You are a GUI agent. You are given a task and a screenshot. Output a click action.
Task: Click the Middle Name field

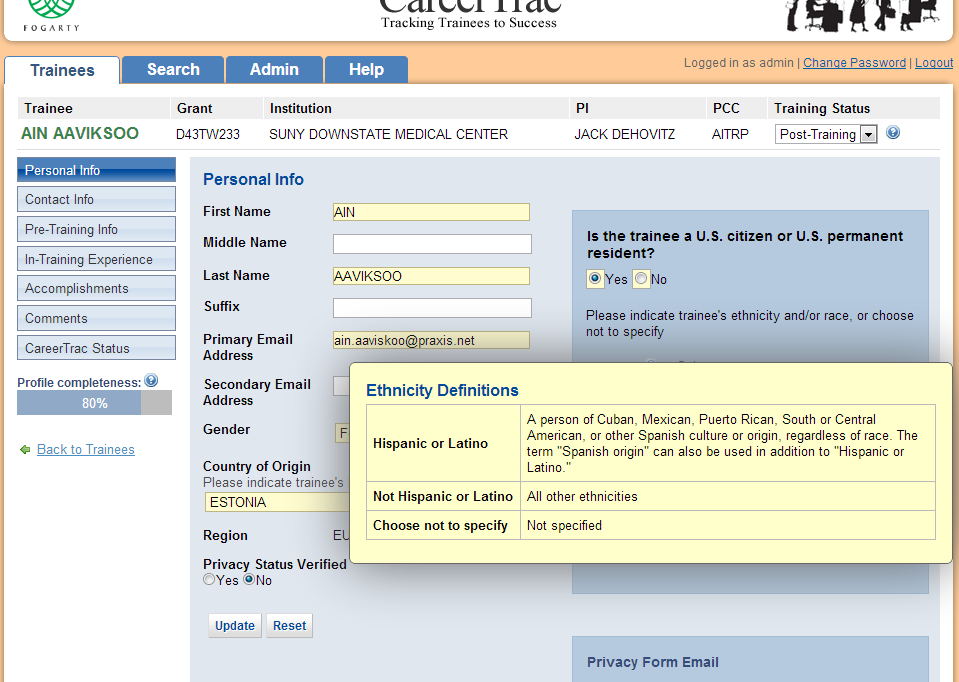(432, 243)
